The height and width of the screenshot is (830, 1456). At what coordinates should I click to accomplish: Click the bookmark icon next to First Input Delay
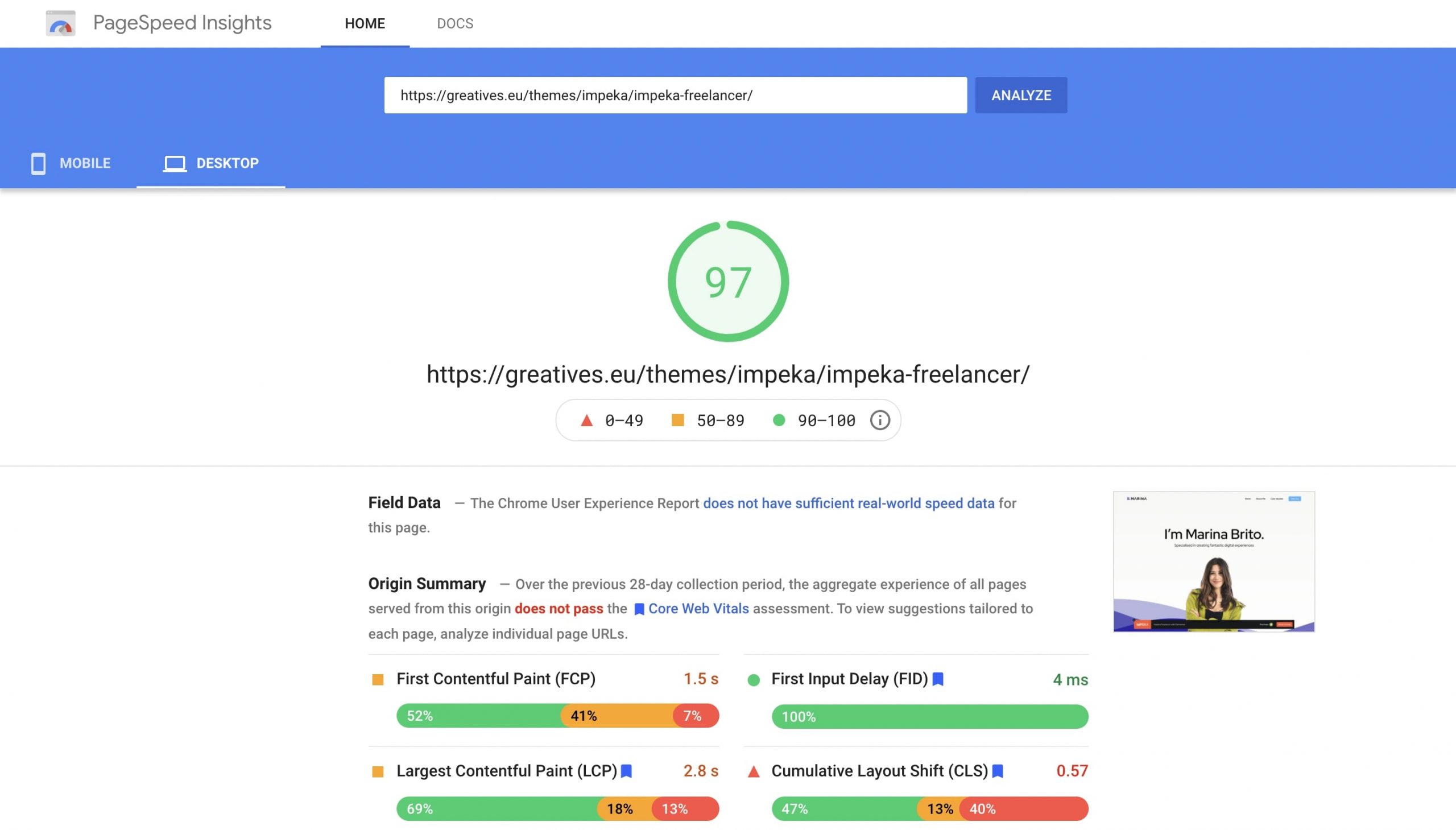(937, 679)
